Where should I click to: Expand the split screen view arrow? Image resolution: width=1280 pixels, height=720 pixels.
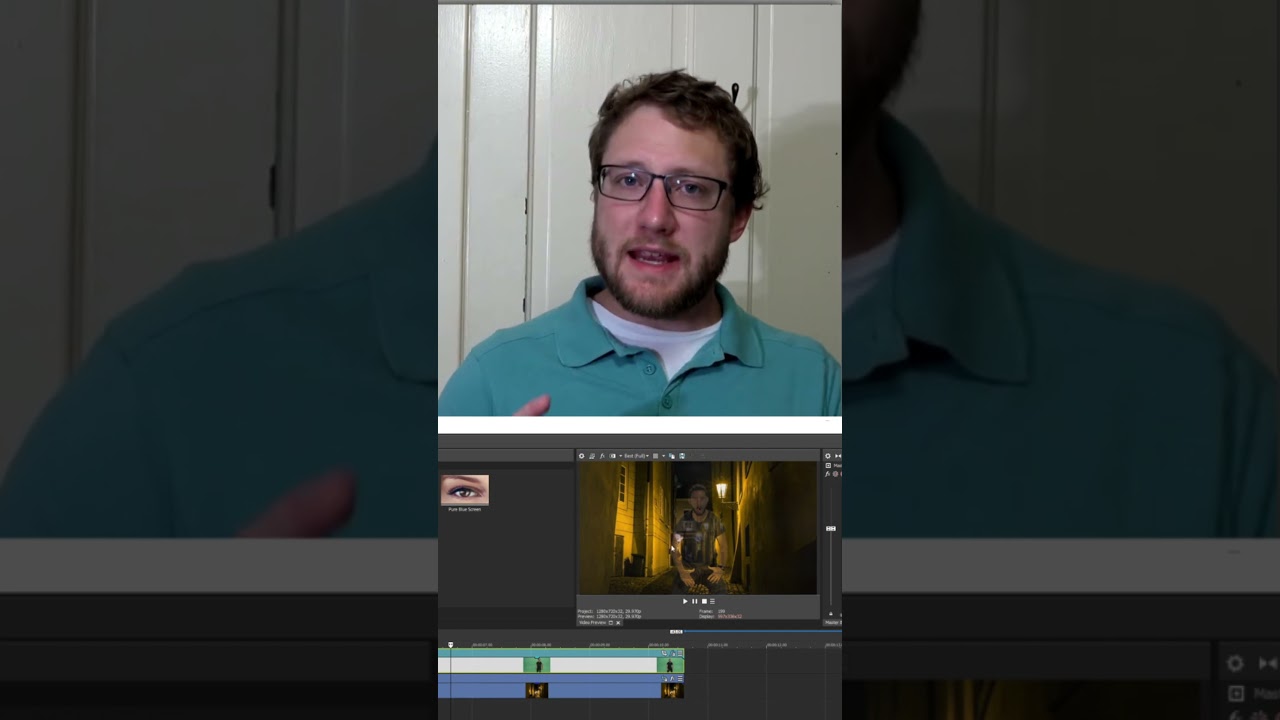click(620, 456)
